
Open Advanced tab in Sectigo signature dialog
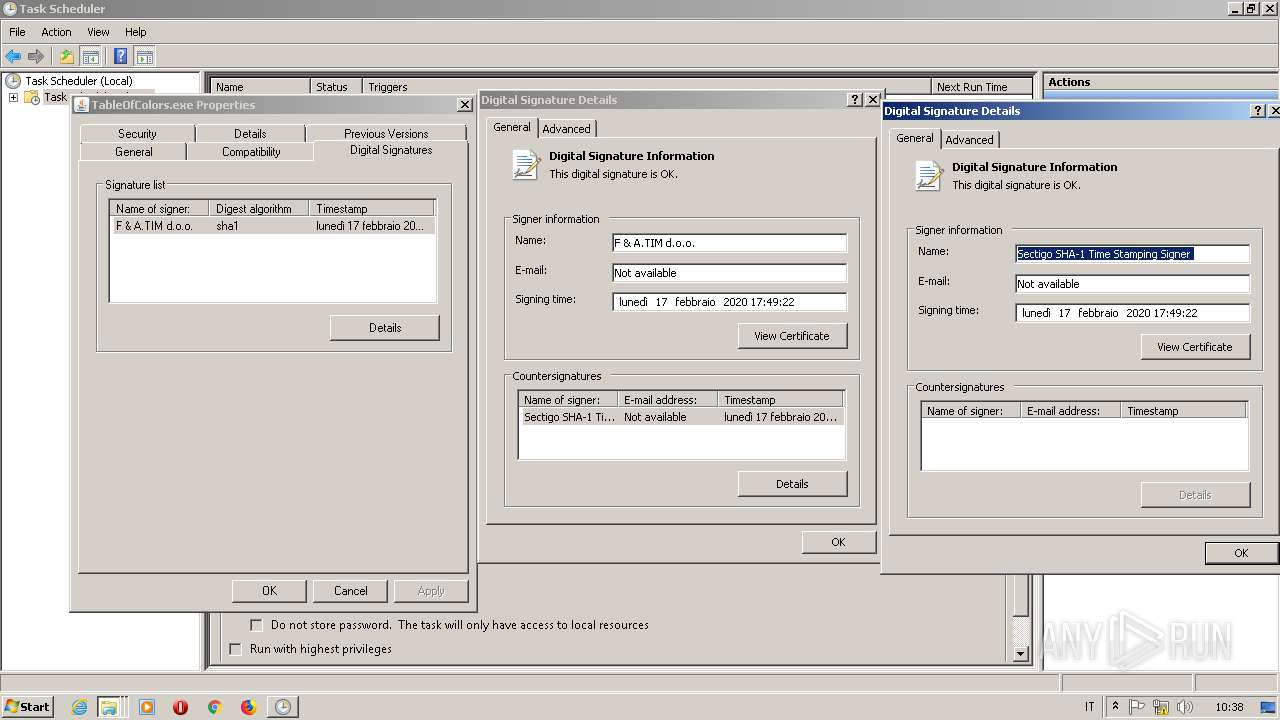[x=970, y=140]
